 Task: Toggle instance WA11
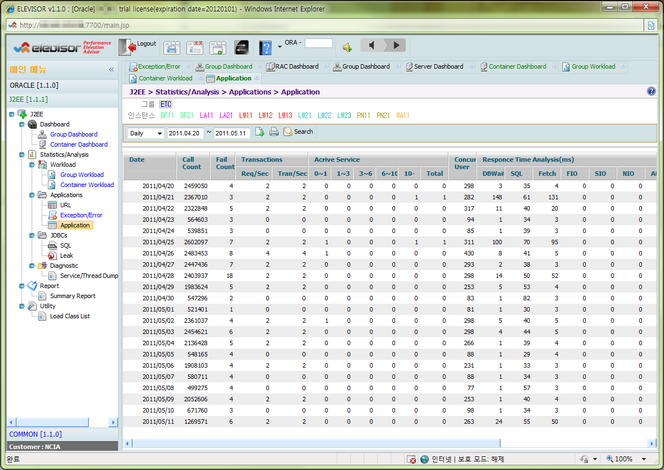(x=403, y=115)
